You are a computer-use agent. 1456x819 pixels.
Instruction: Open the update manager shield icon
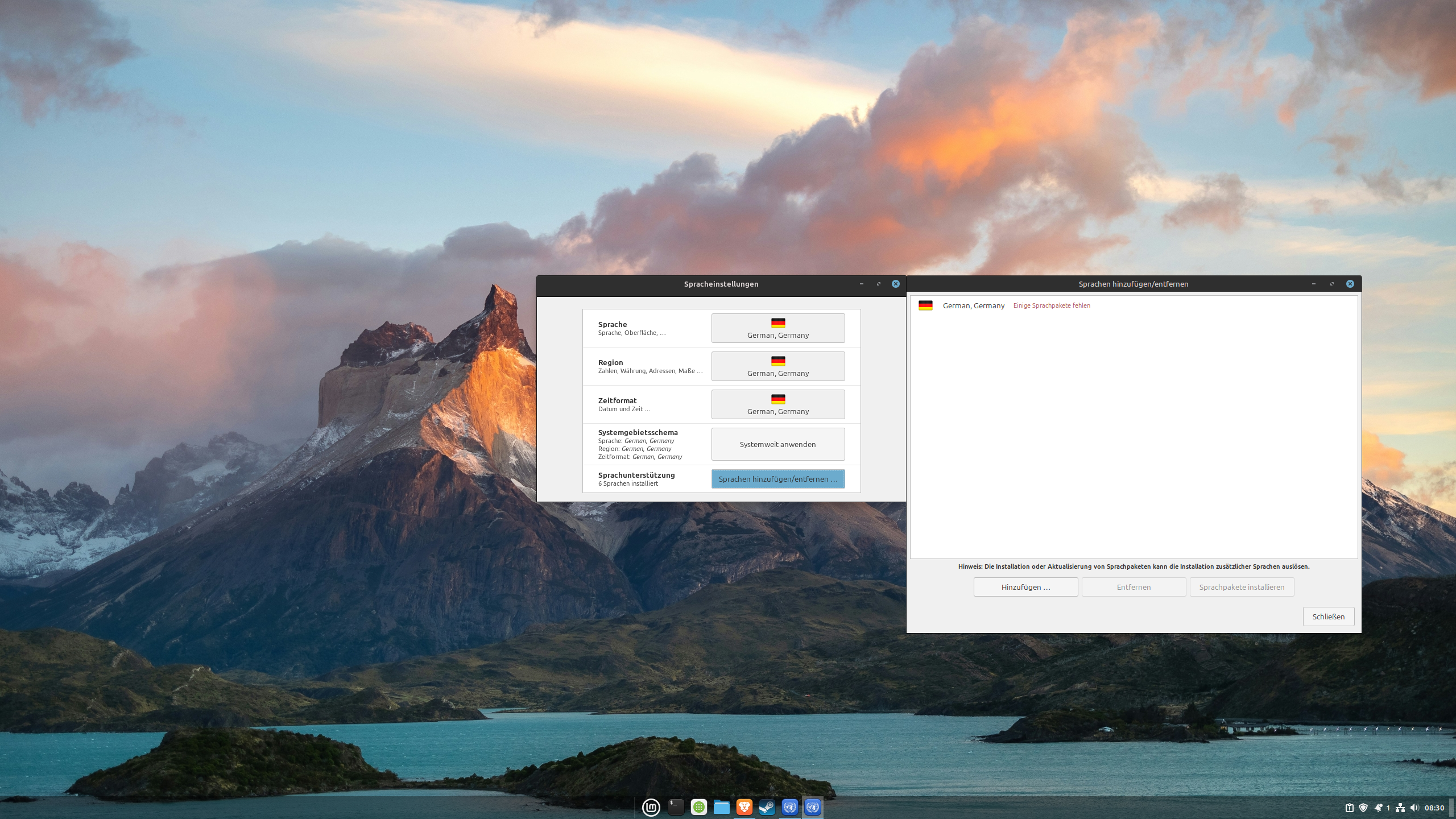pos(1363,808)
